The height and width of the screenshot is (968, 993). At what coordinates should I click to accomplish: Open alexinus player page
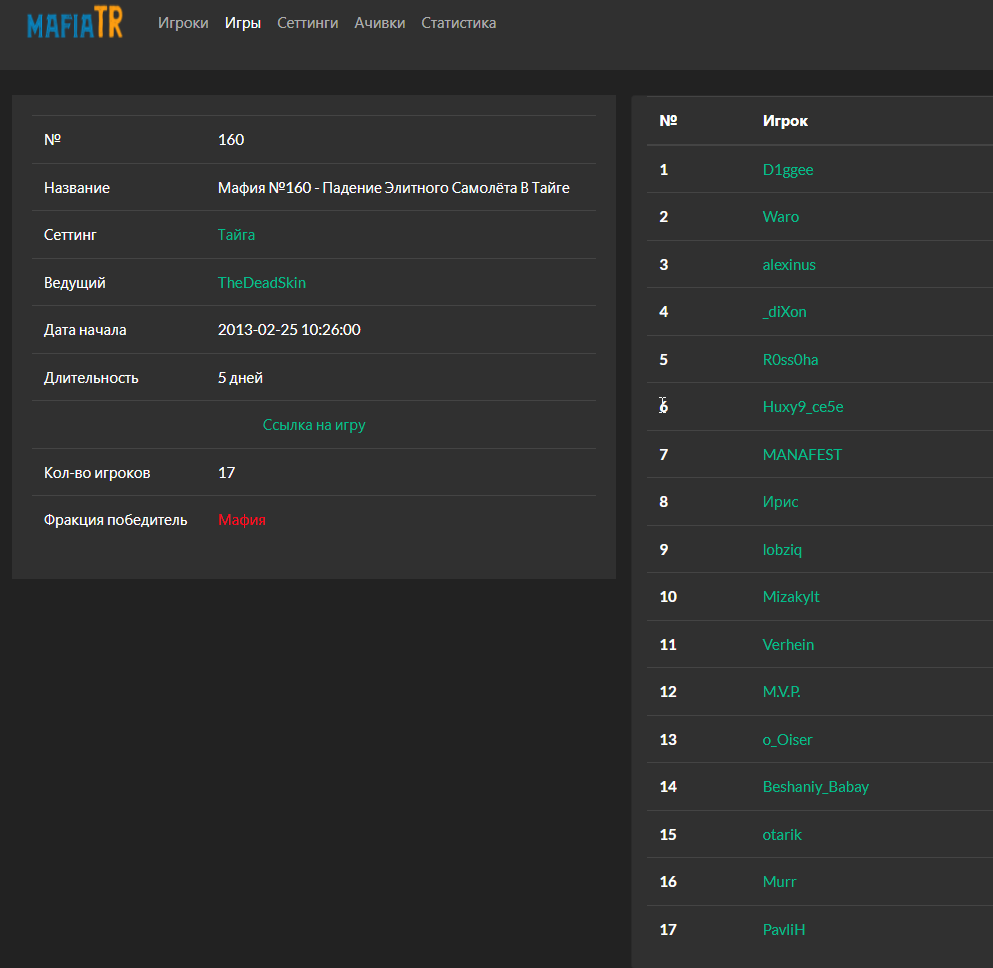coord(789,265)
